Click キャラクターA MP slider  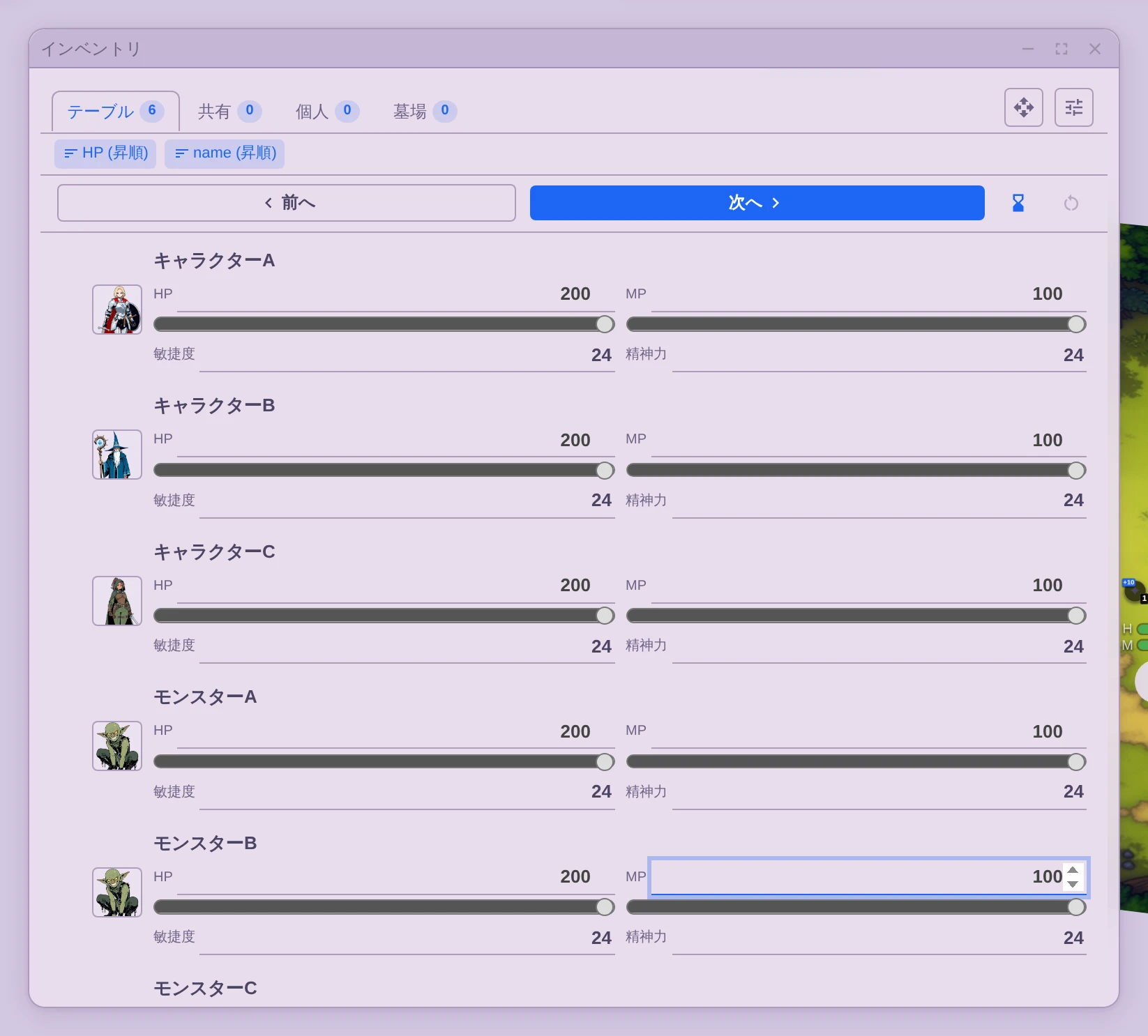pos(856,324)
